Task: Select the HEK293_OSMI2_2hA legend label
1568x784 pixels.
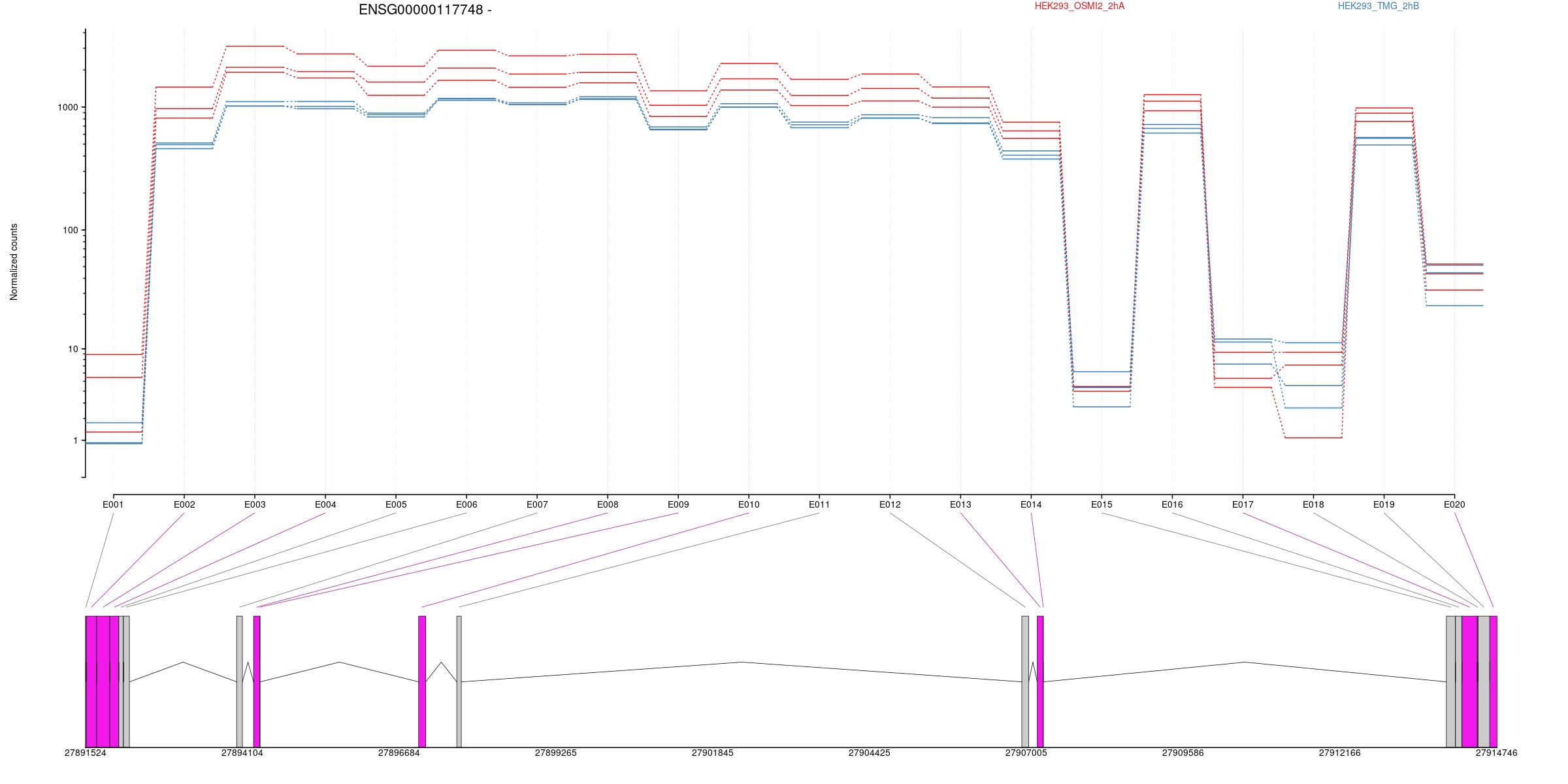Action: pyautogui.click(x=1080, y=6)
